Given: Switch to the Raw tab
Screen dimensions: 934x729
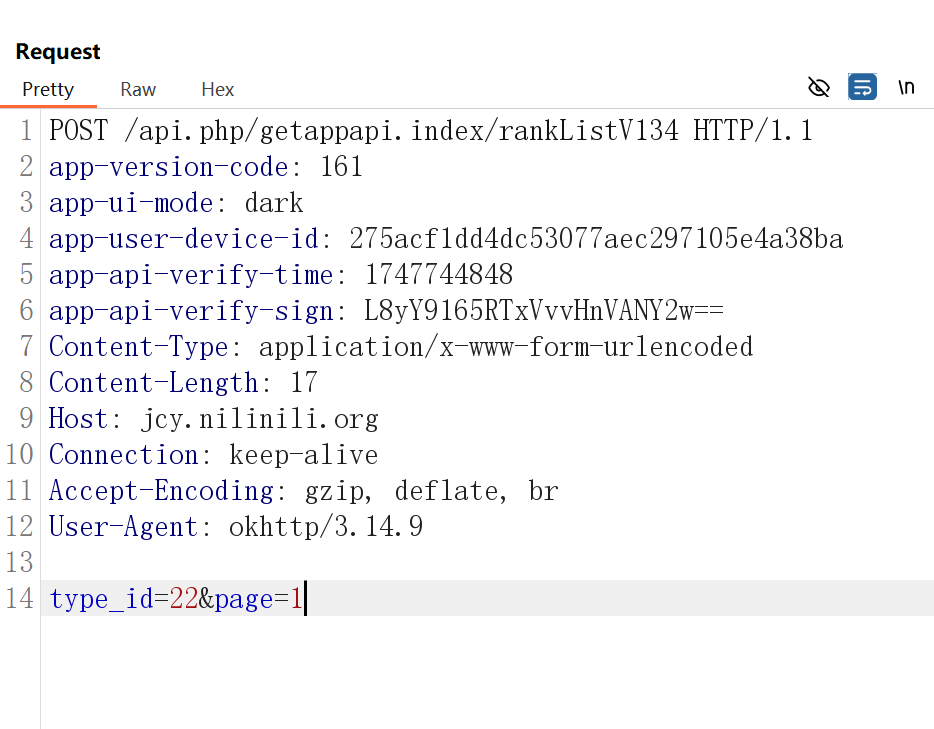Looking at the screenshot, I should (x=137, y=89).
